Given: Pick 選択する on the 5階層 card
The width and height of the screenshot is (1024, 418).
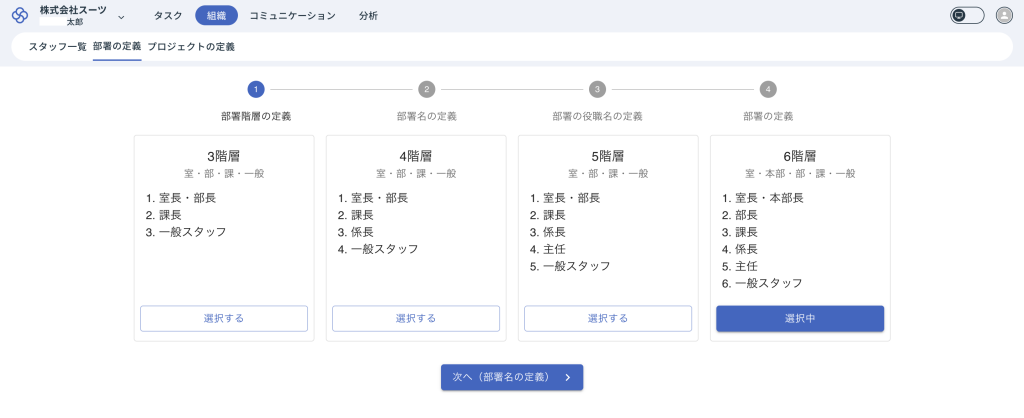Looking at the screenshot, I should [608, 318].
